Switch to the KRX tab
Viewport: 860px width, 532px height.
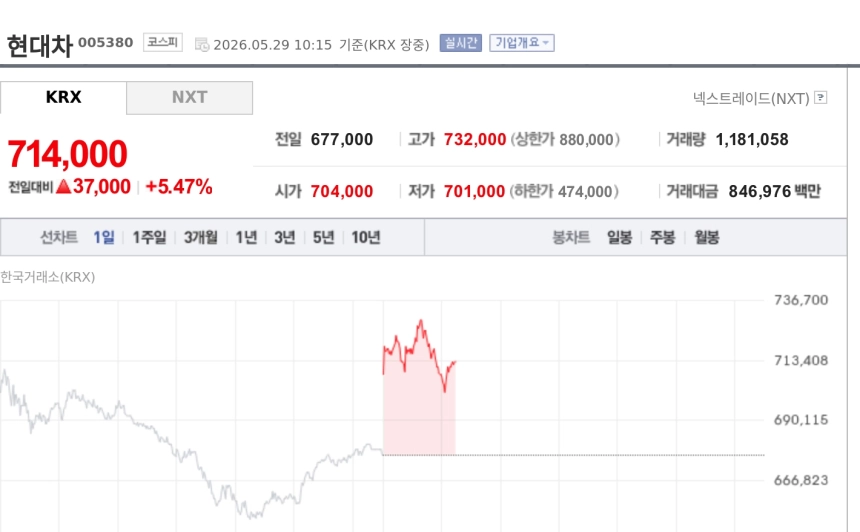coord(63,98)
